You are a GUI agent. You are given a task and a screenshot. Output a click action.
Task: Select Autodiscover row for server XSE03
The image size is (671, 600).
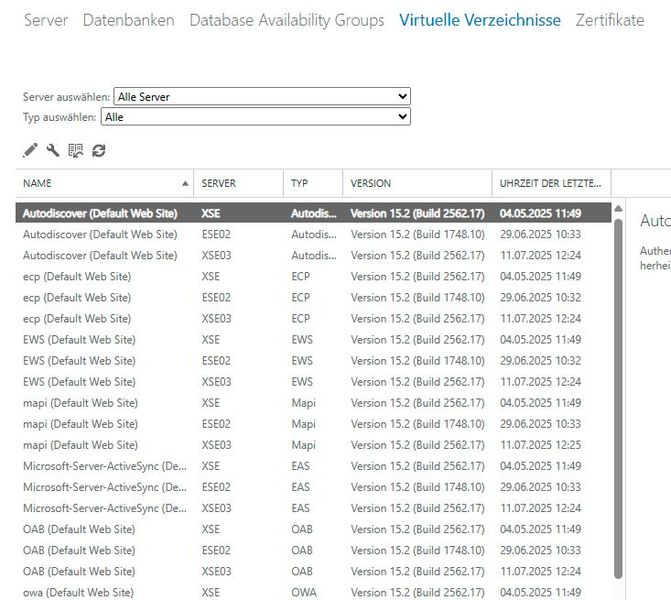(314, 255)
